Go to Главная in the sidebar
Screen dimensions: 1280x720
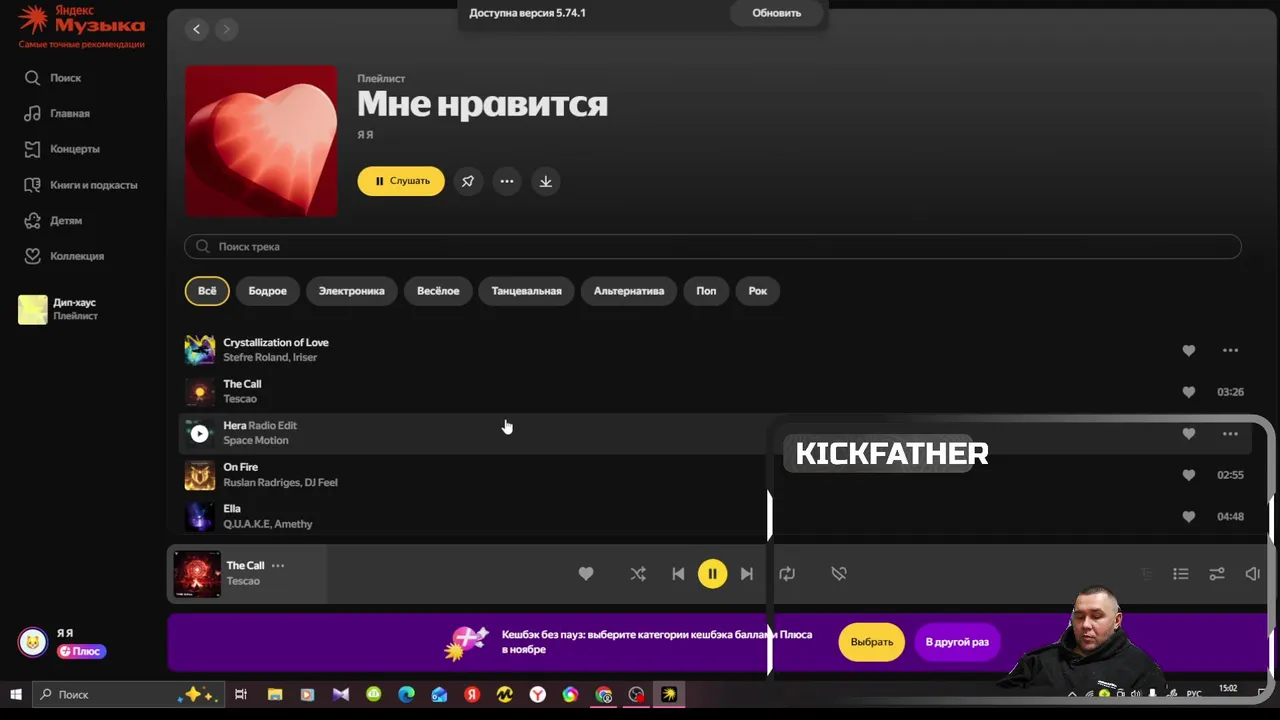(56, 113)
